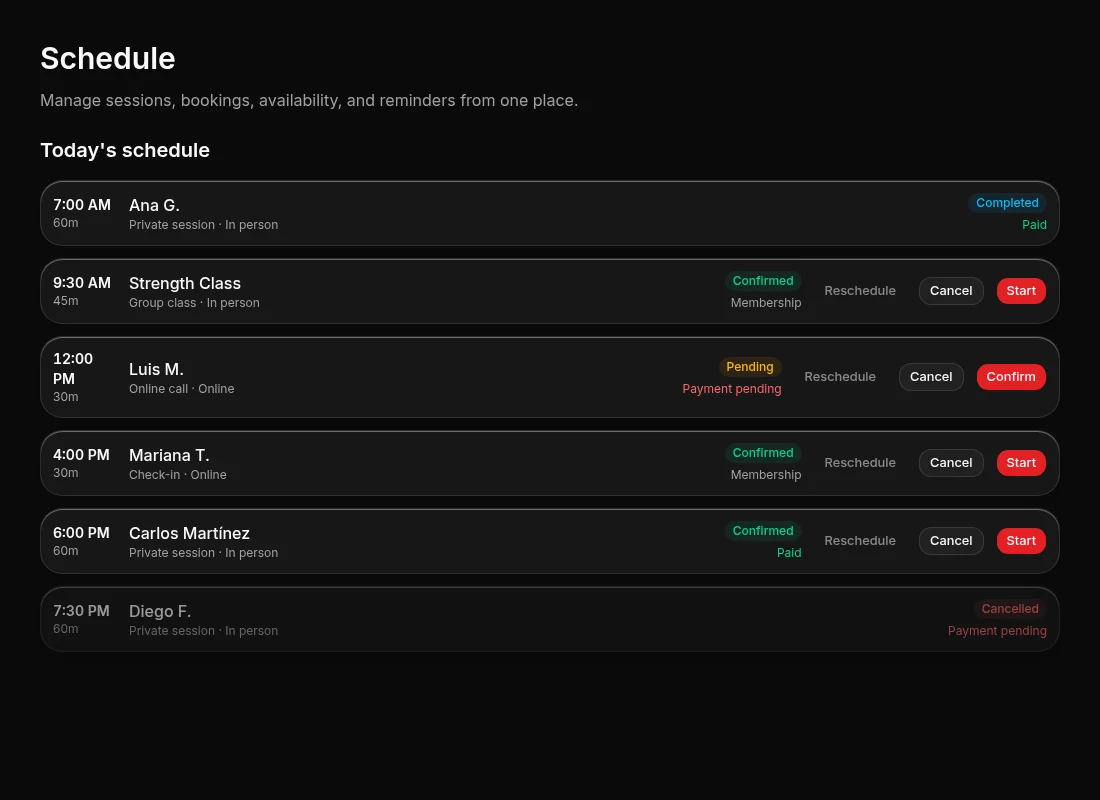Confirm Luis M. pending session
Screen dimensions: 1100x800
1011,377
